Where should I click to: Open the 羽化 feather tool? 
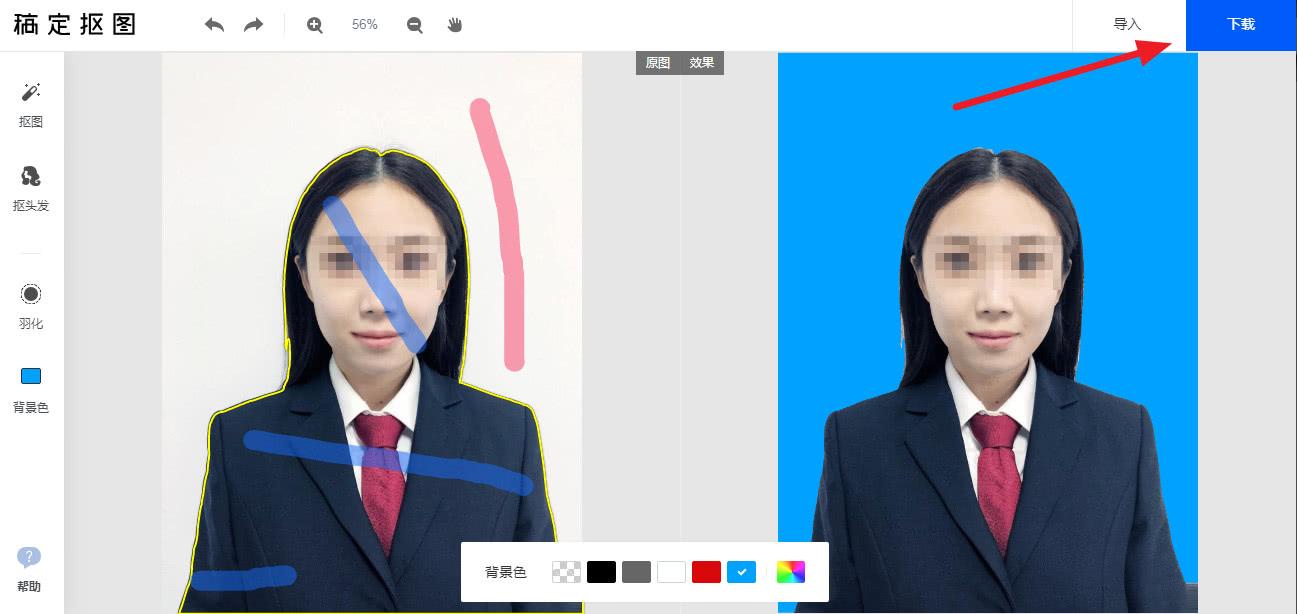coord(30,300)
